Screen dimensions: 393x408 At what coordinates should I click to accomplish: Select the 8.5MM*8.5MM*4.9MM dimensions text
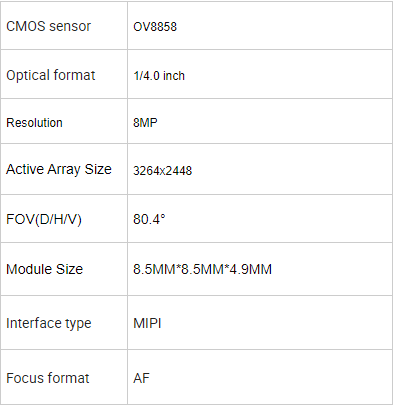(203, 269)
